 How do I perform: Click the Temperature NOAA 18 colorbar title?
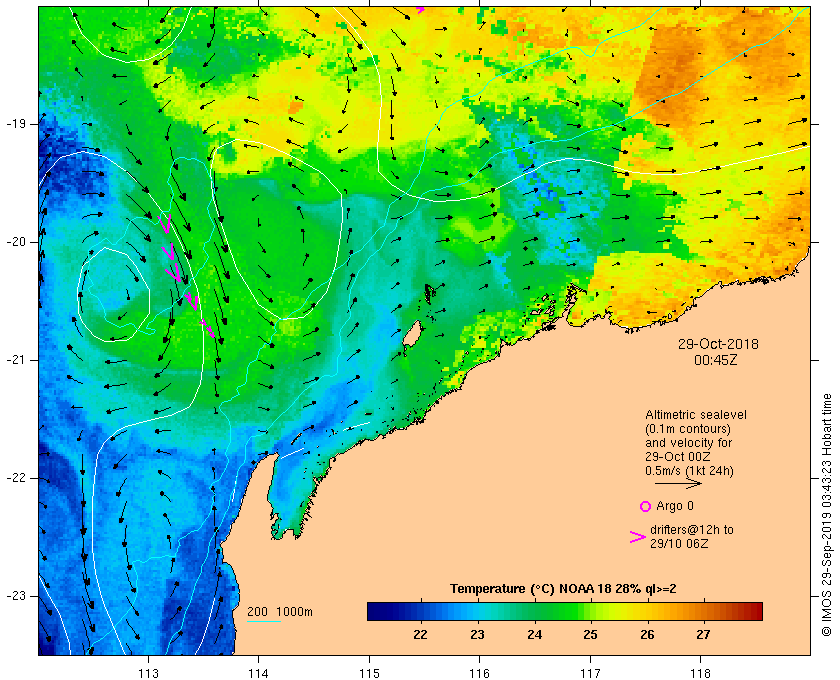tap(563, 589)
